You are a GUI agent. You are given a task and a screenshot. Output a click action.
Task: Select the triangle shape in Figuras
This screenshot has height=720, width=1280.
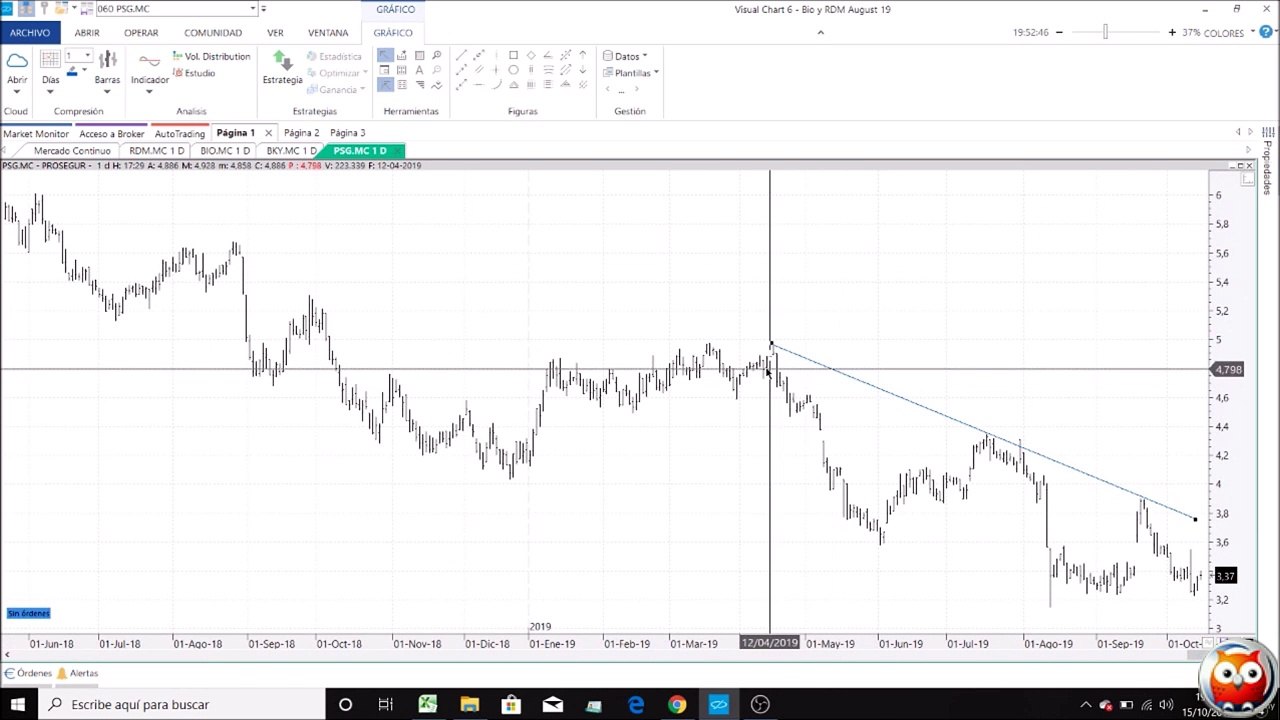(x=513, y=85)
